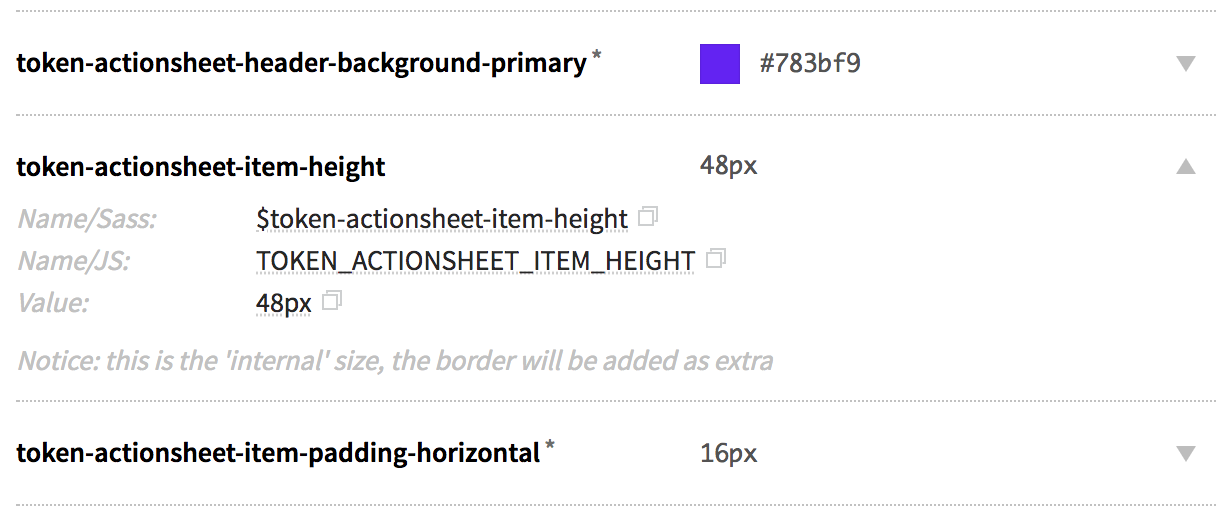Click the Name/JS field label

pyautogui.click(x=74, y=261)
